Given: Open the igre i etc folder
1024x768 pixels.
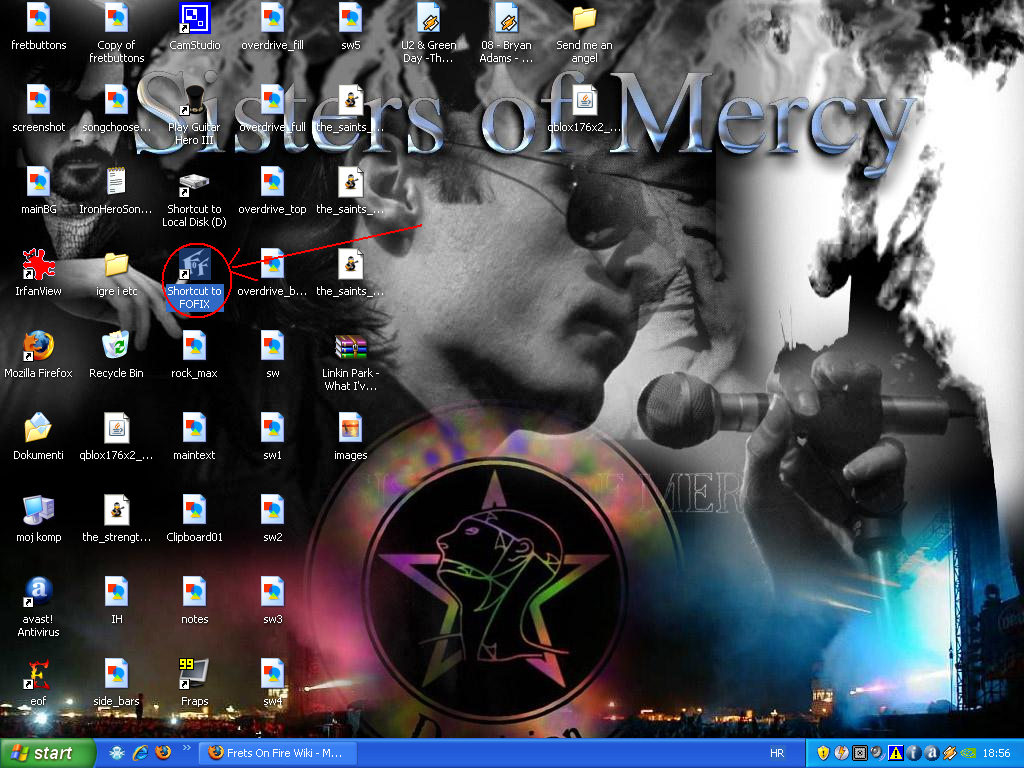Looking at the screenshot, I should coord(116,273).
